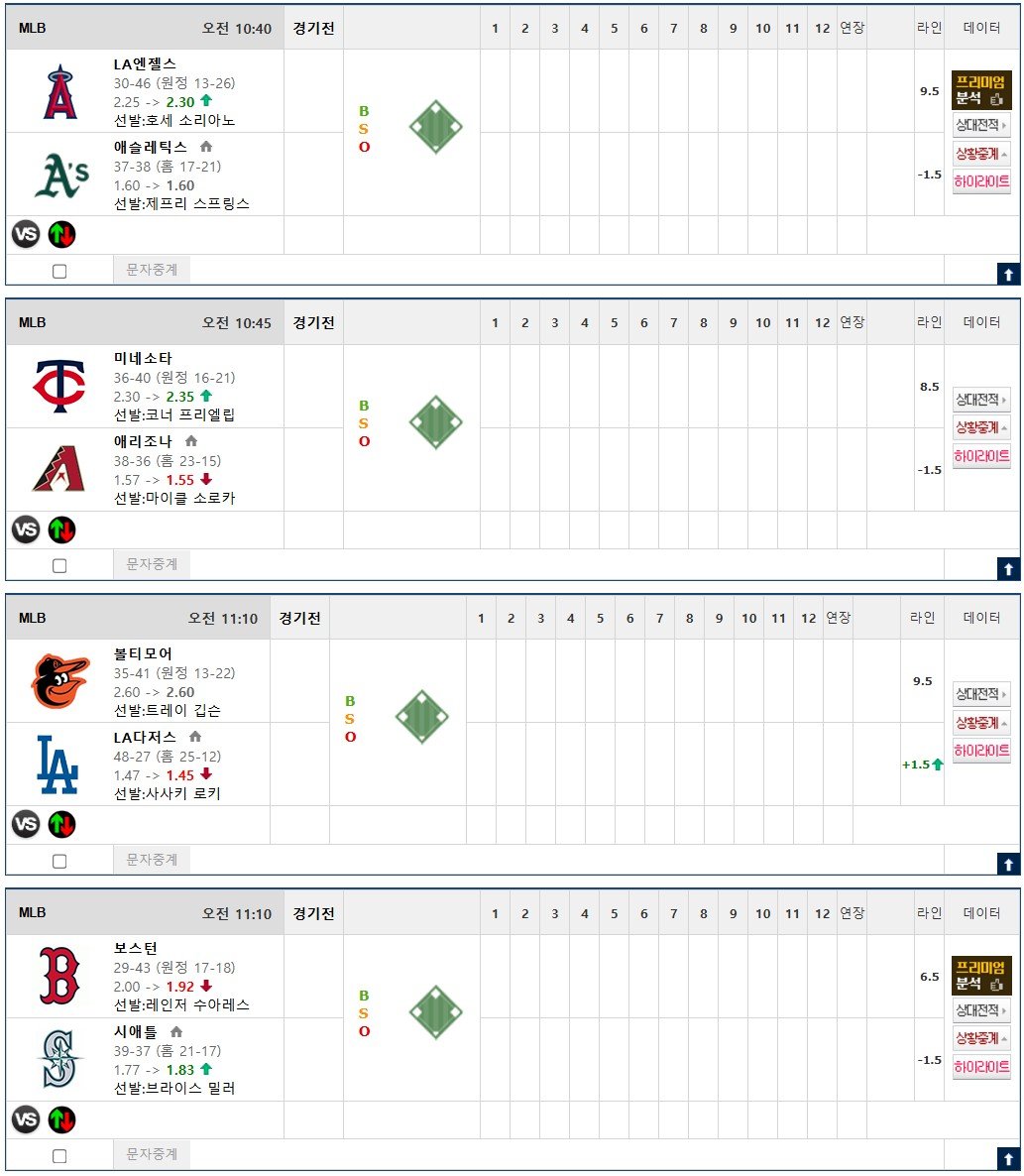Image resolution: width=1024 pixels, height=1176 pixels.
Task: Select the Seattle Mariners logo
Action: 59,1058
